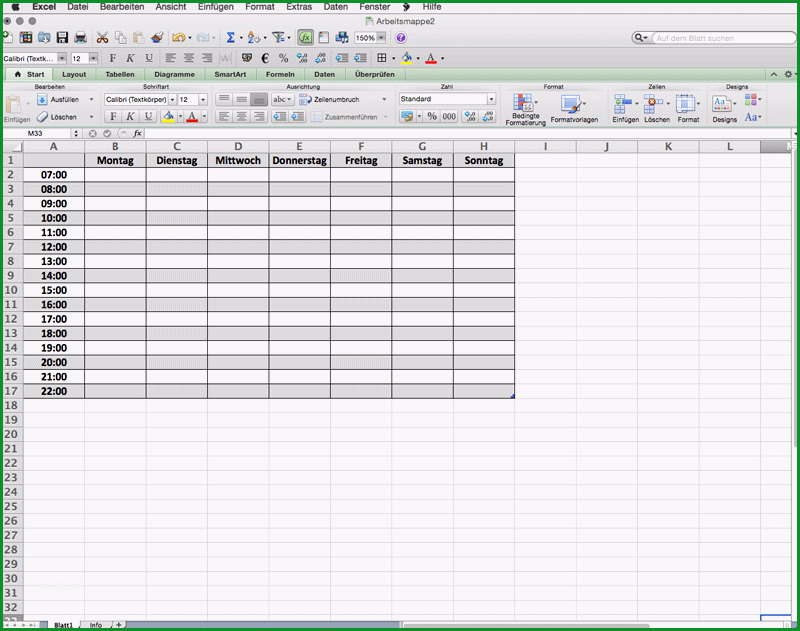Switch to the Formeln ribbon tab
The height and width of the screenshot is (631, 800).
coord(280,74)
